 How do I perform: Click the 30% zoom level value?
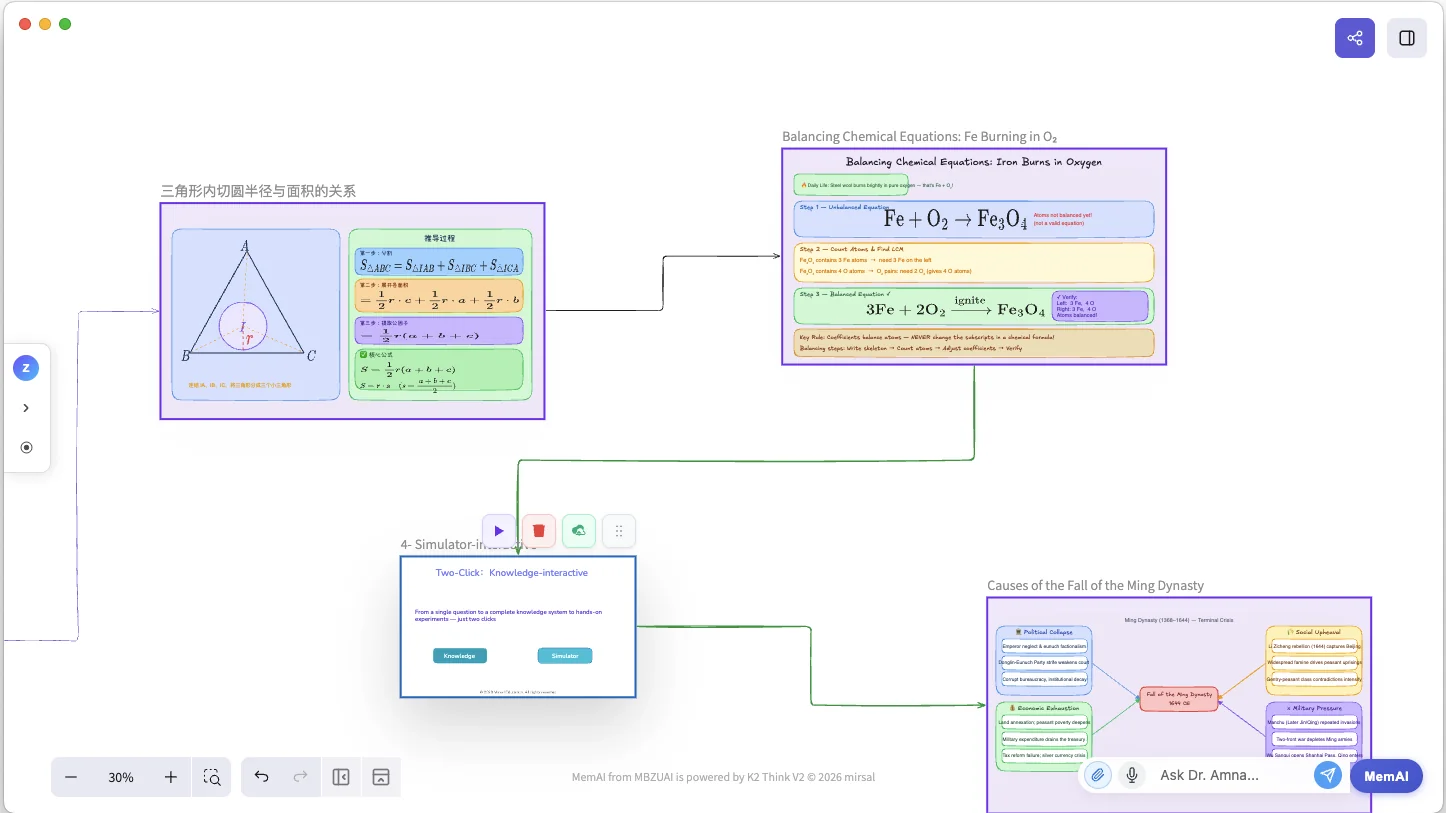tap(121, 778)
